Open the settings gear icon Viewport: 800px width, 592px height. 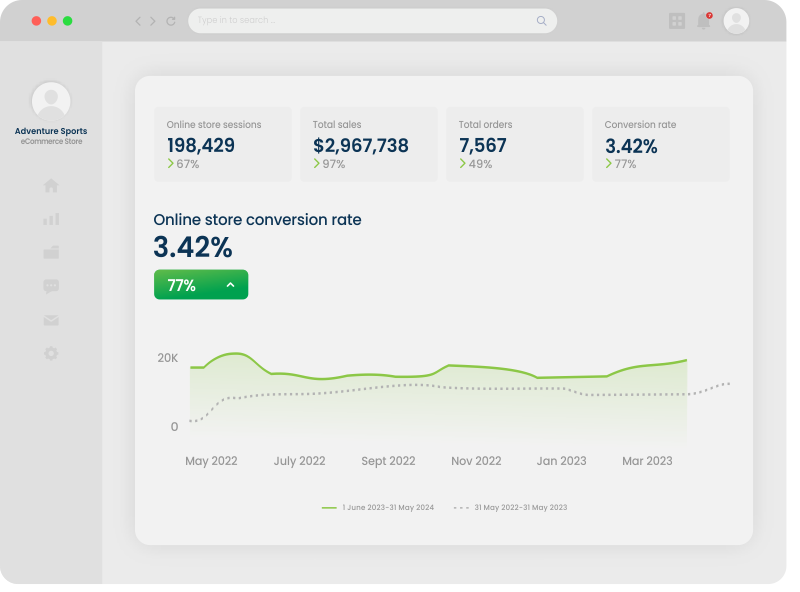pyautogui.click(x=51, y=354)
